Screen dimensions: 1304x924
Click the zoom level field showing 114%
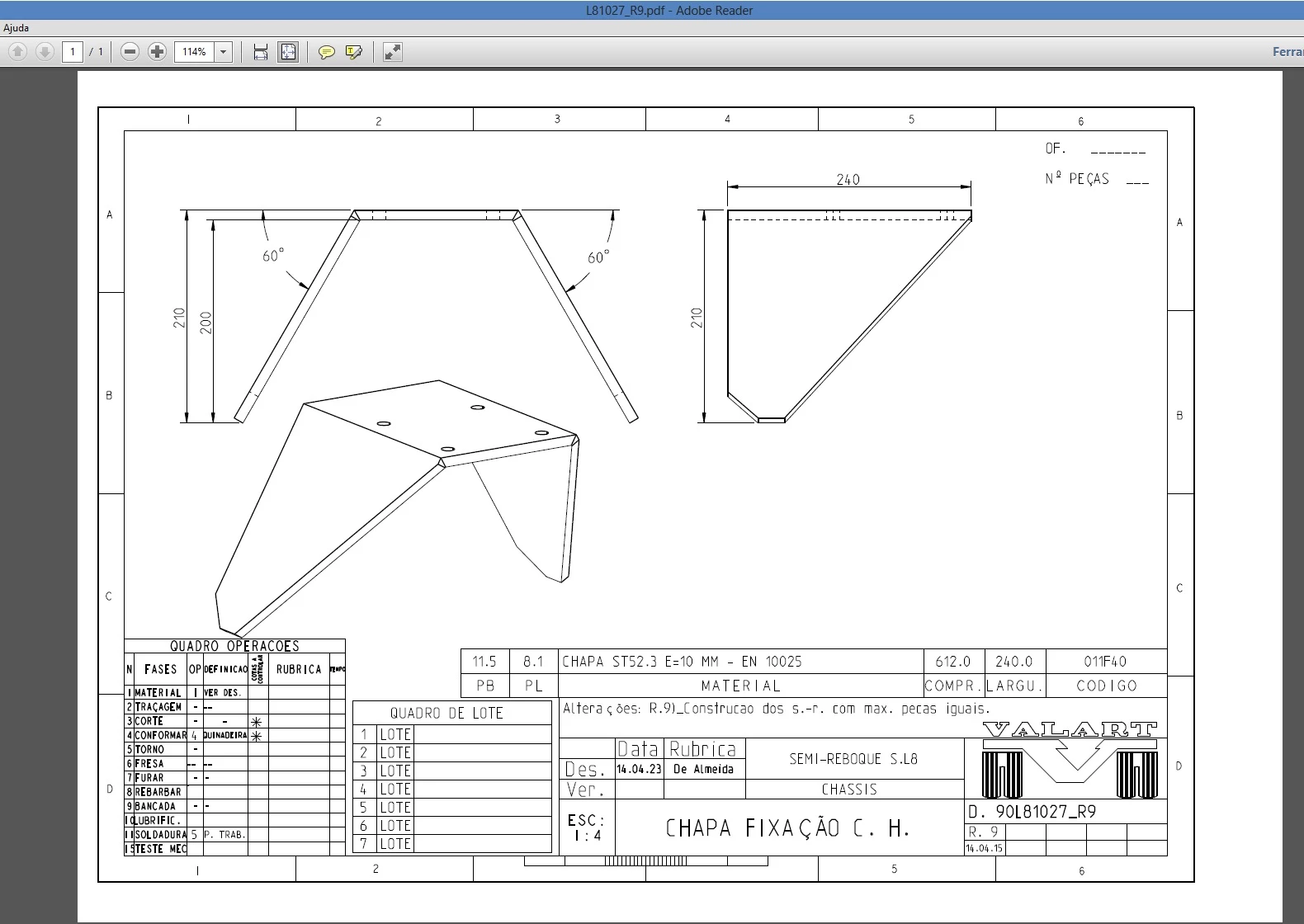[195, 52]
